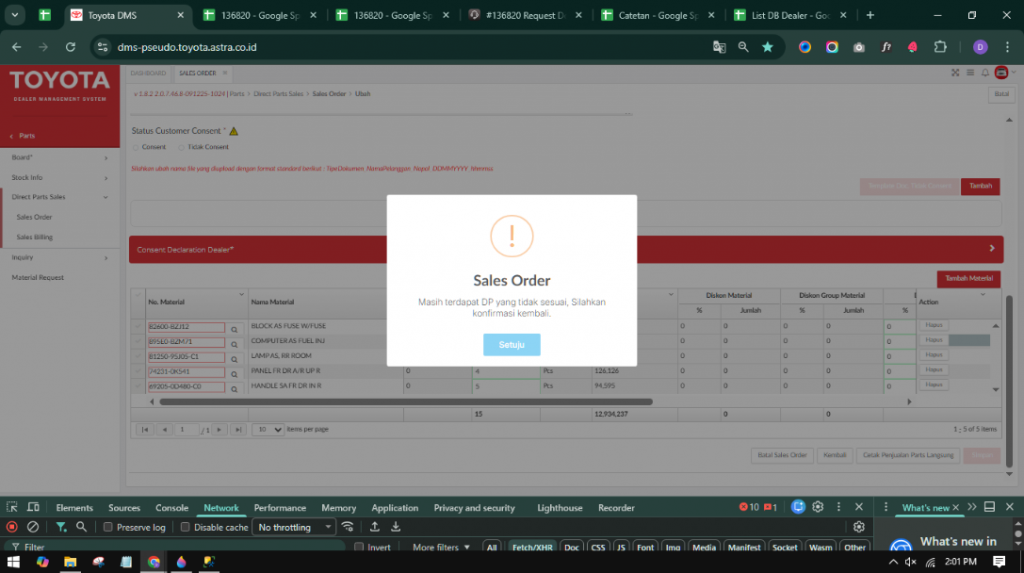Enable the Preserve log checkbox

[109, 527]
